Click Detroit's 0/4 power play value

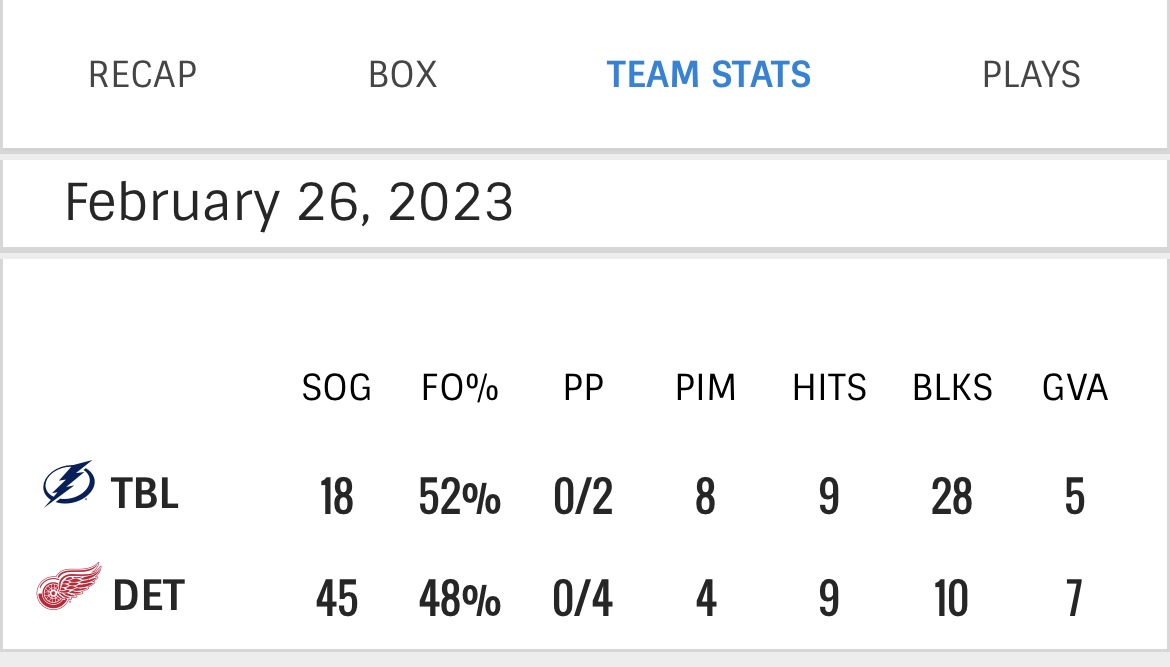pos(583,598)
